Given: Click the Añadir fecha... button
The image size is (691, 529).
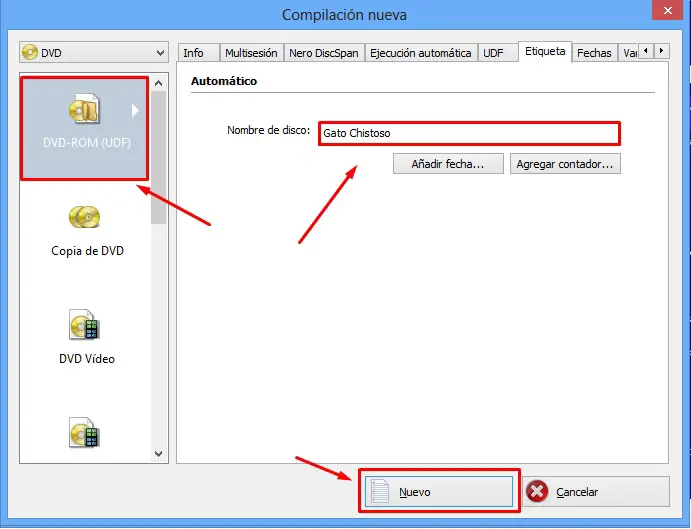Looking at the screenshot, I should click(448, 164).
